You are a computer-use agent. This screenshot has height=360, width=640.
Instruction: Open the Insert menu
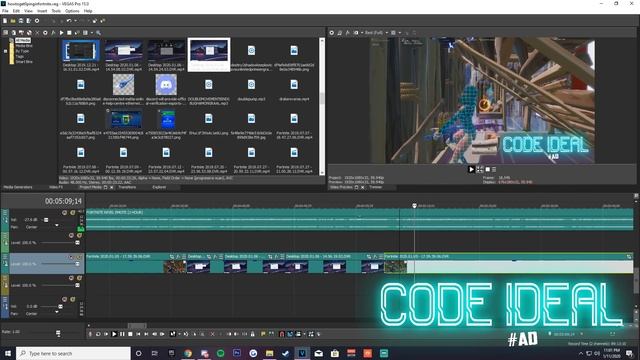42,11
